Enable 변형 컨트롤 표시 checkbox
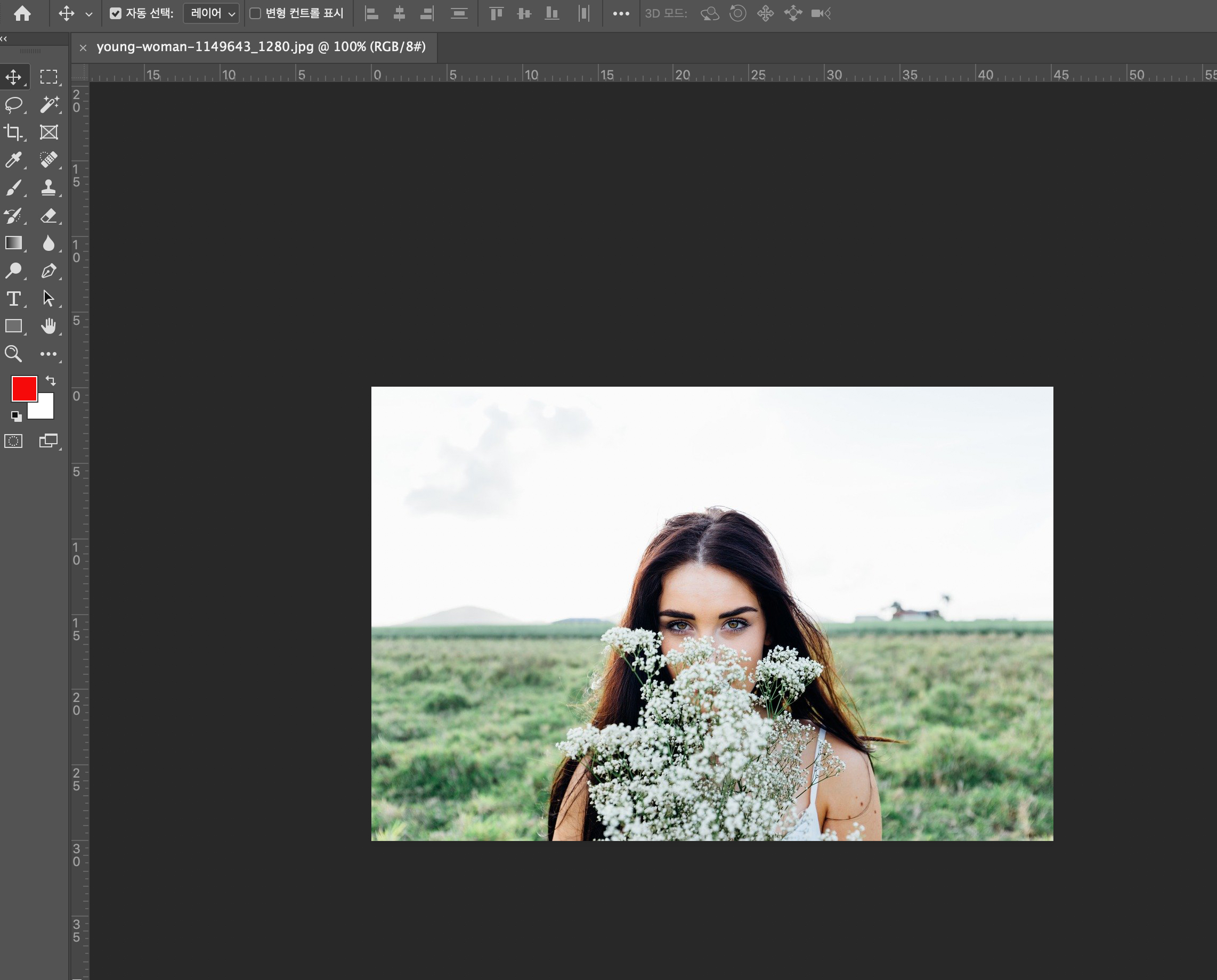 coord(255,13)
